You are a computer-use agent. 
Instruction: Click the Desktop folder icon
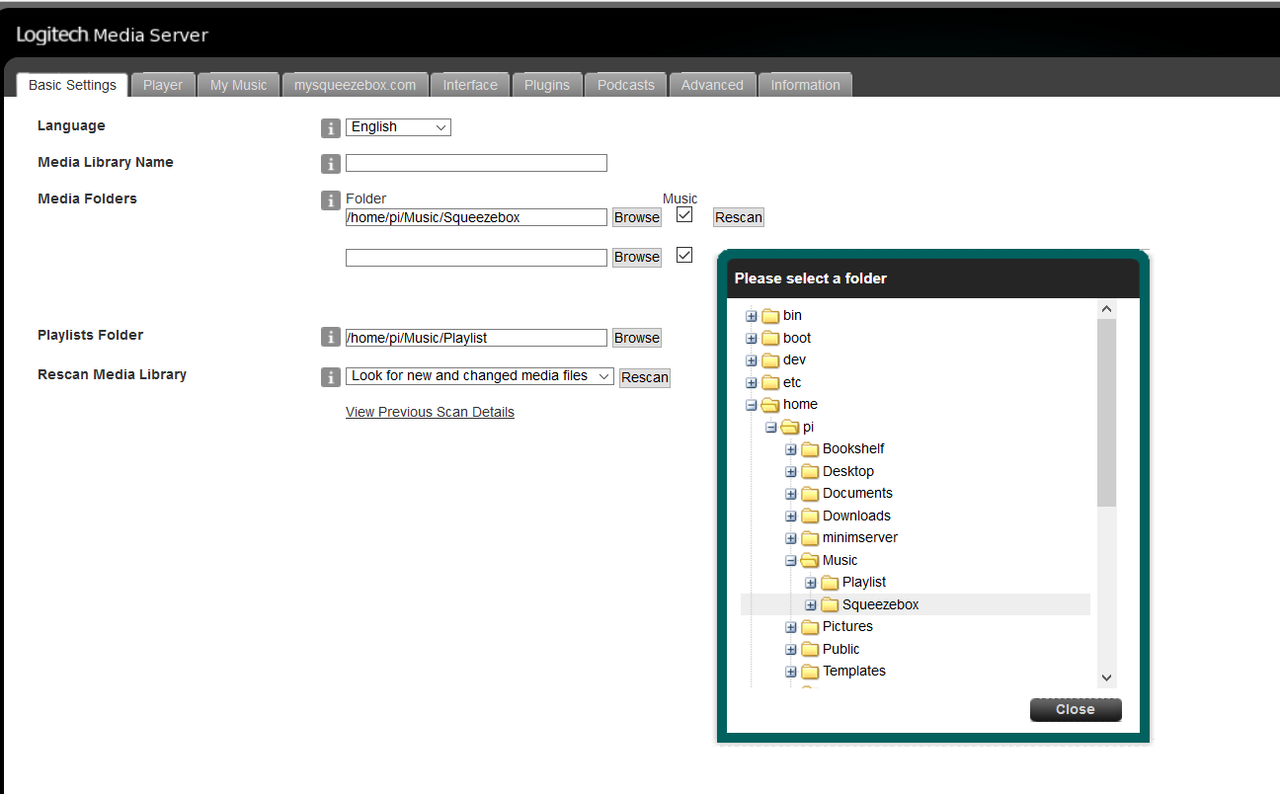810,472
